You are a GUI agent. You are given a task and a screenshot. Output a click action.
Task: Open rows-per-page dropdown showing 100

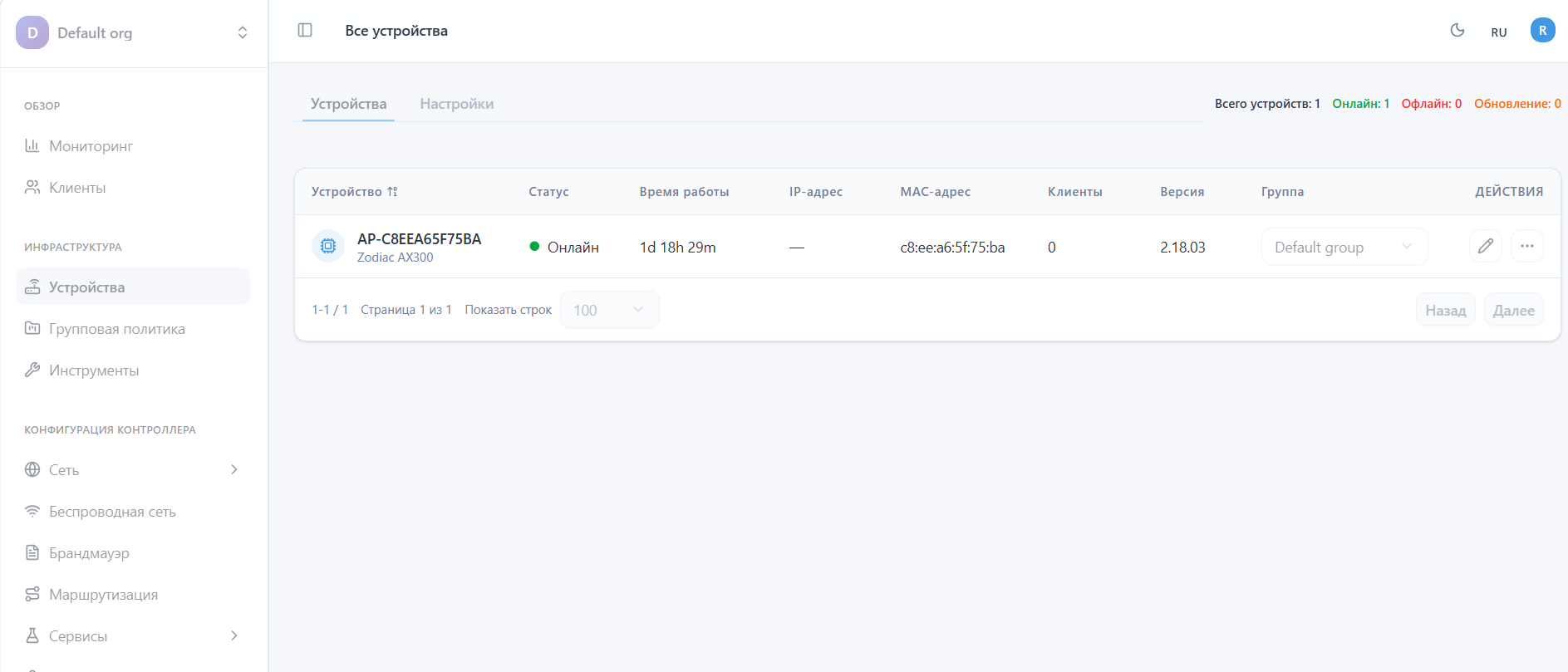coord(609,310)
